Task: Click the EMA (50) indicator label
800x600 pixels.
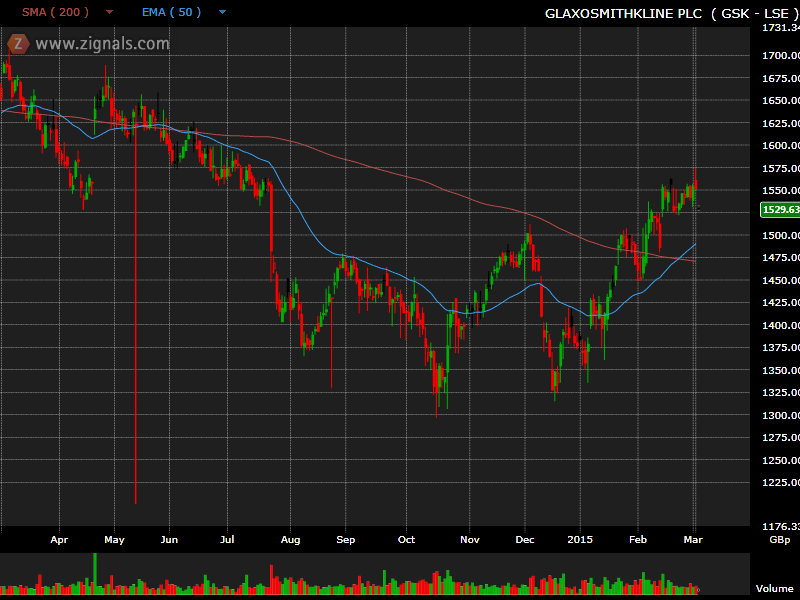Action: coord(170,12)
